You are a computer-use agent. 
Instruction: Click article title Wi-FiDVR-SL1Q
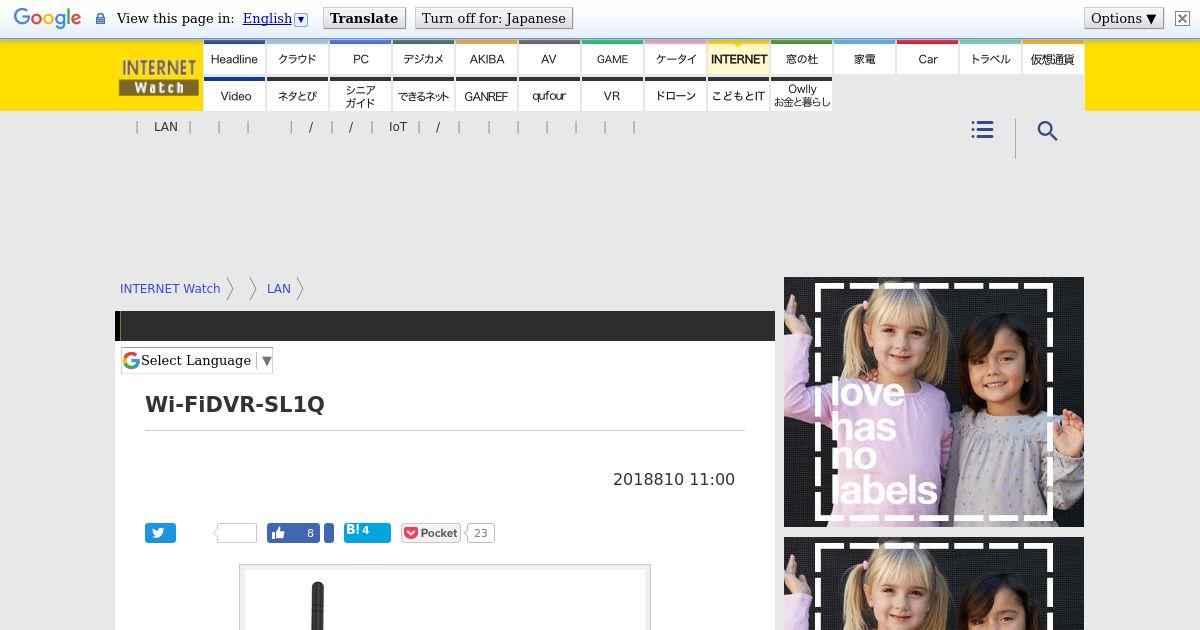coord(235,404)
